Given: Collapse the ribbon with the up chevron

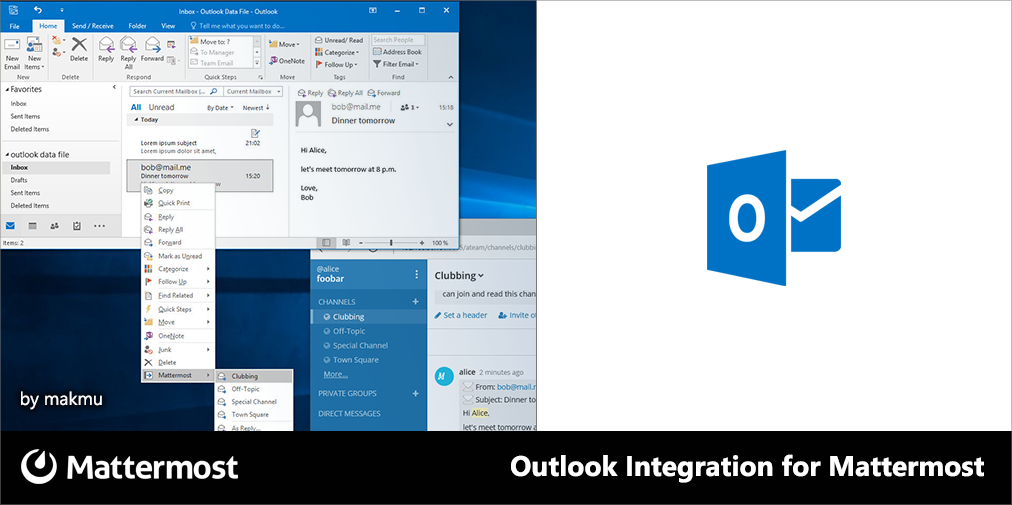Looking at the screenshot, I should (x=450, y=77).
